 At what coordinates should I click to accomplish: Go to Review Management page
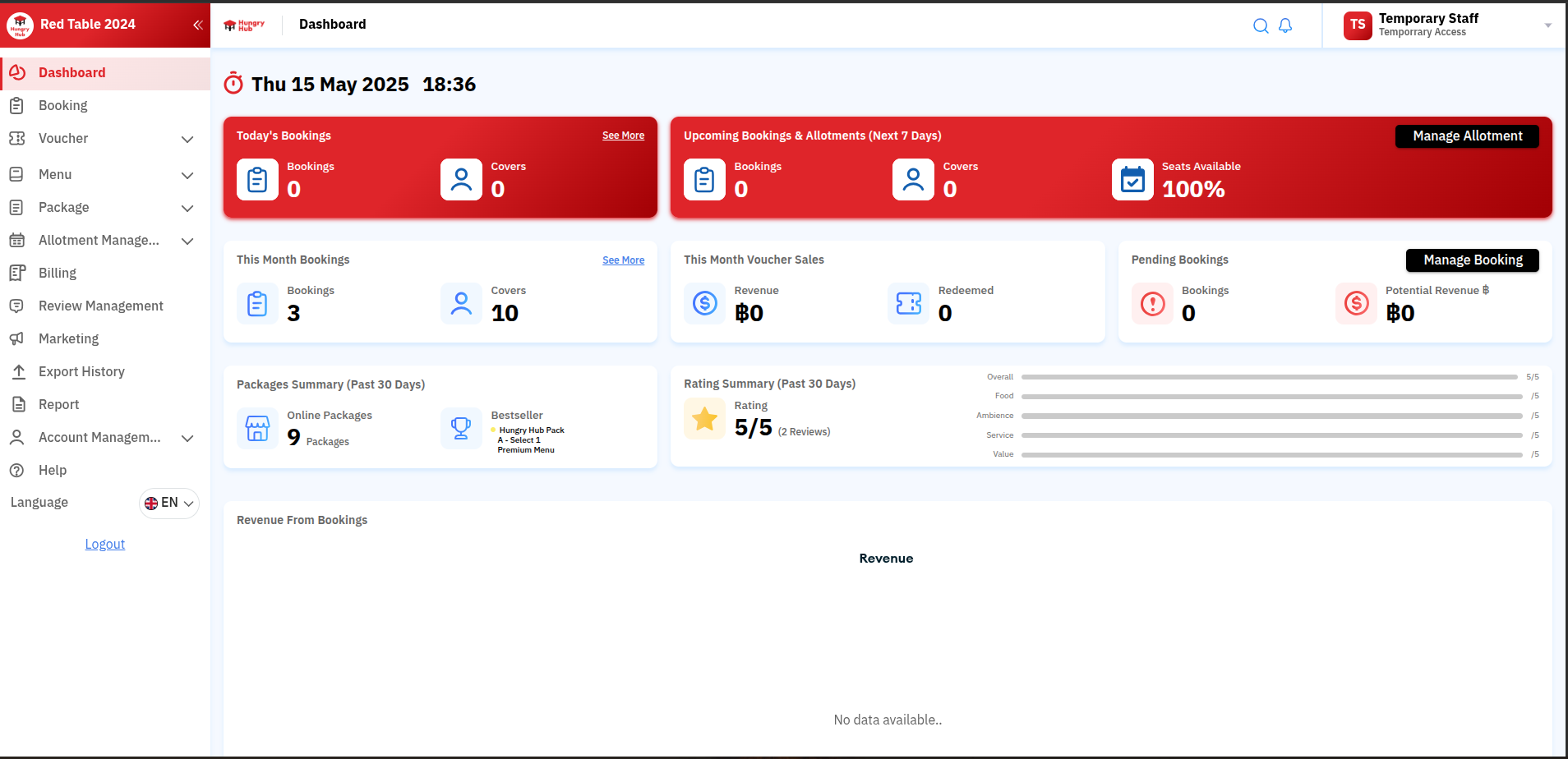coord(100,306)
